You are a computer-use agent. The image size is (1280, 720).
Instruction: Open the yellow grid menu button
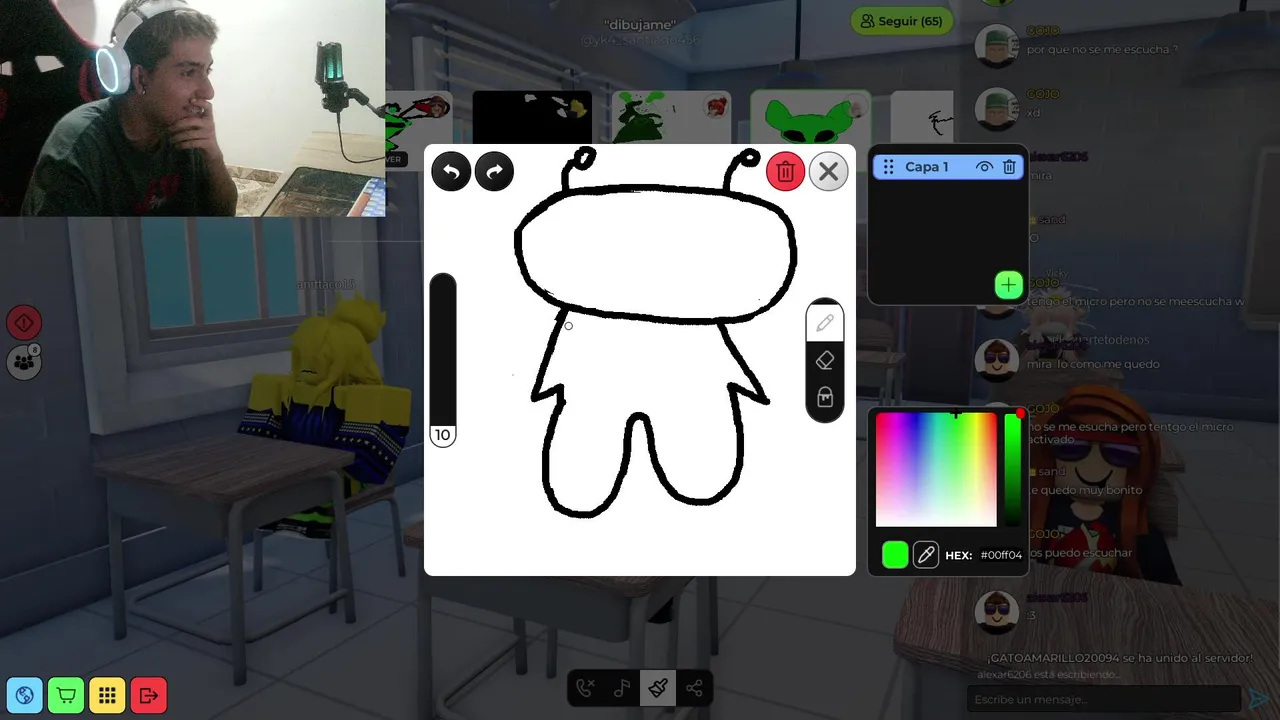[107, 695]
